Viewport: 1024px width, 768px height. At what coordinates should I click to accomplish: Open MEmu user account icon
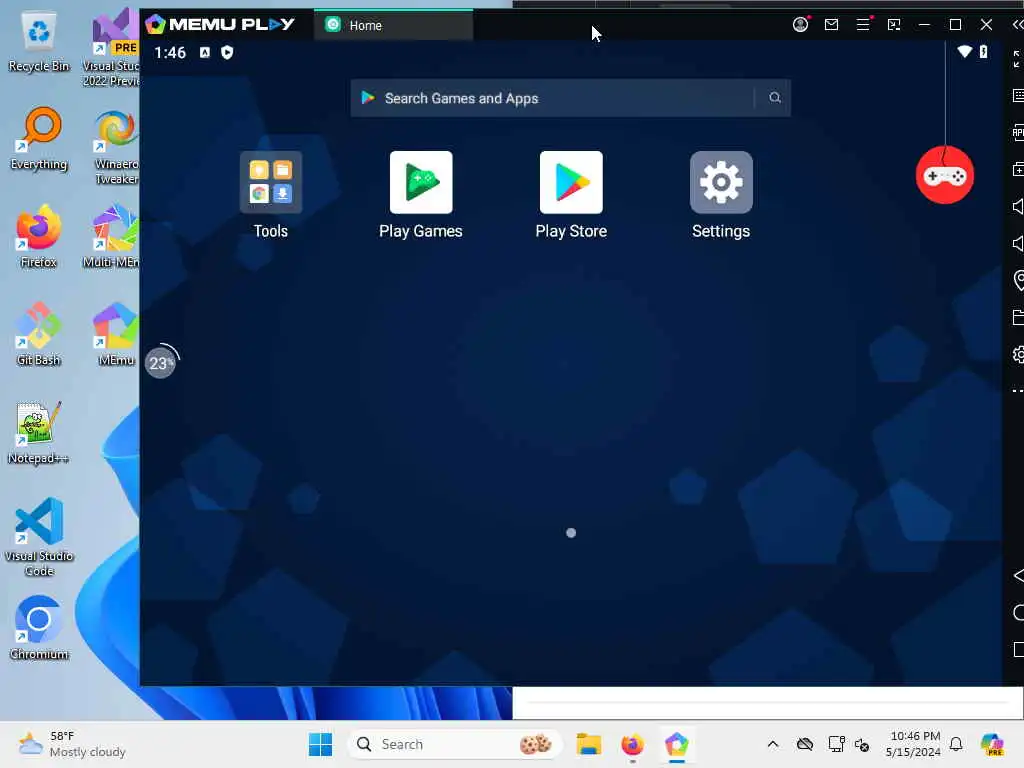tap(800, 25)
